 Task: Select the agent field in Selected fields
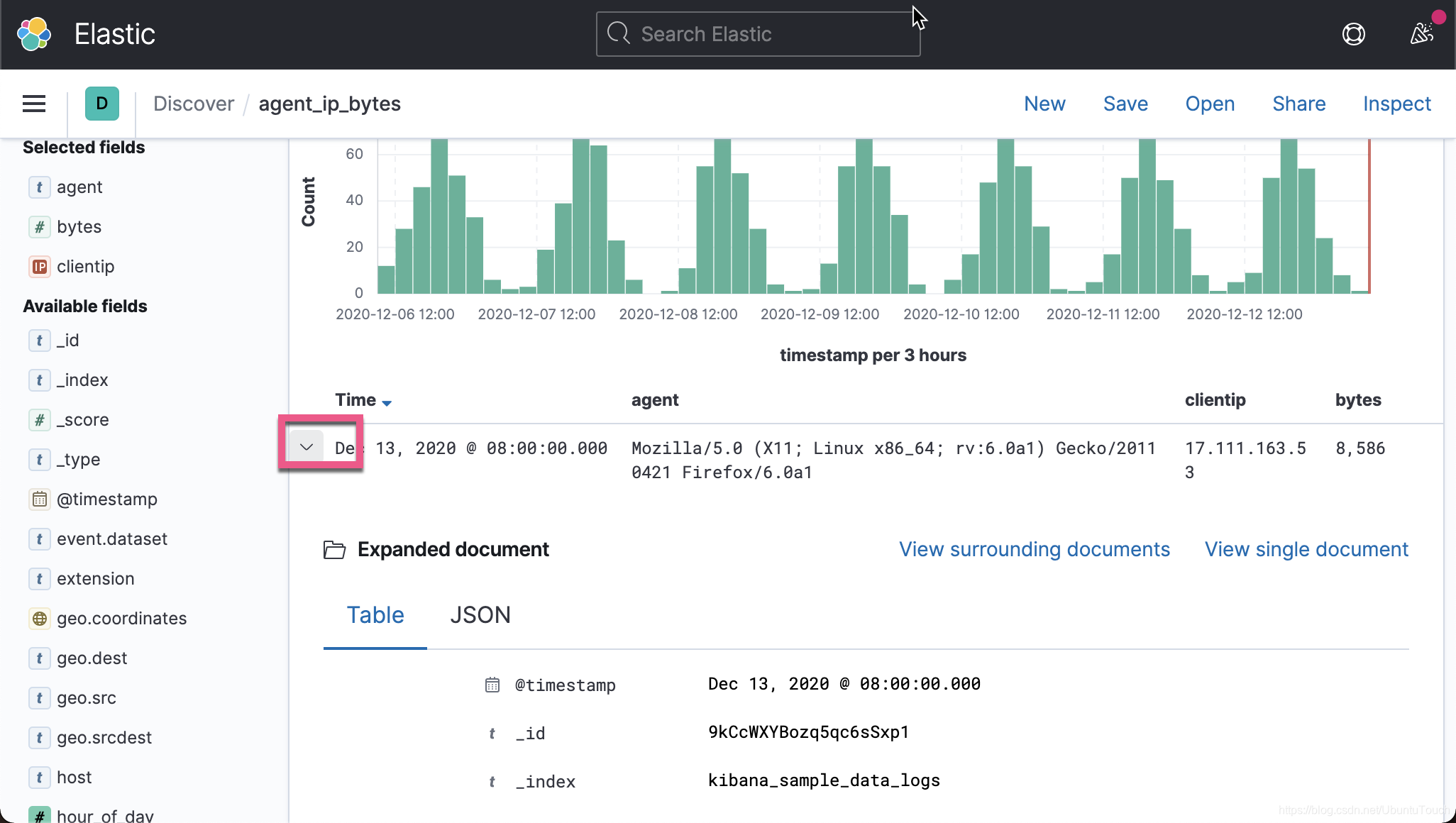point(79,187)
